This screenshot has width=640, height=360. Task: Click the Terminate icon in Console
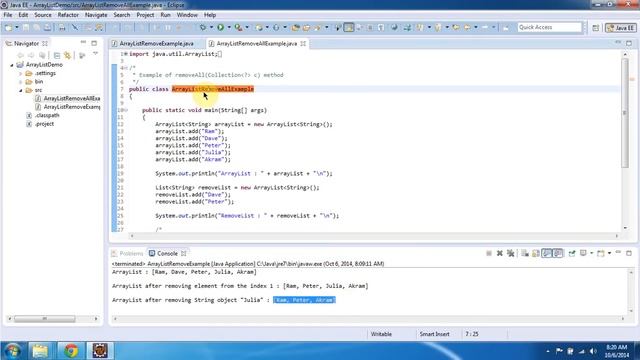click(x=489, y=253)
